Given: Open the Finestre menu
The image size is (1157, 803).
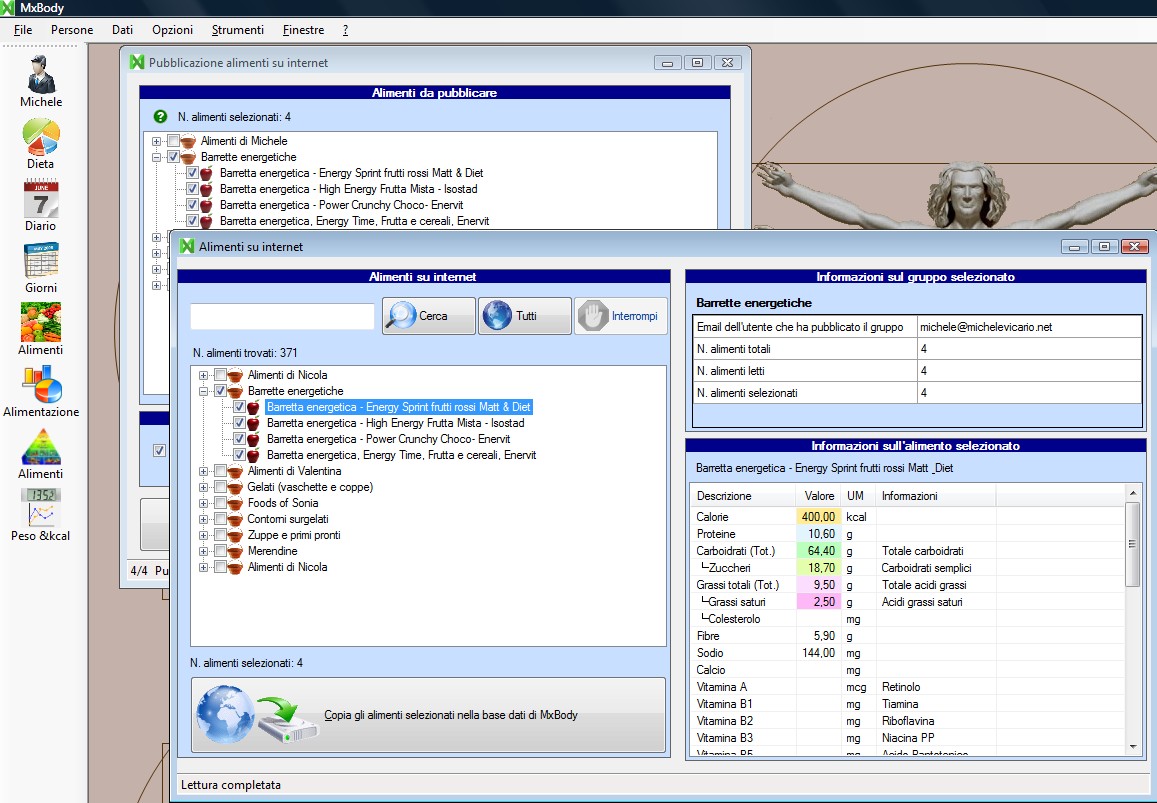Looking at the screenshot, I should point(303,30).
